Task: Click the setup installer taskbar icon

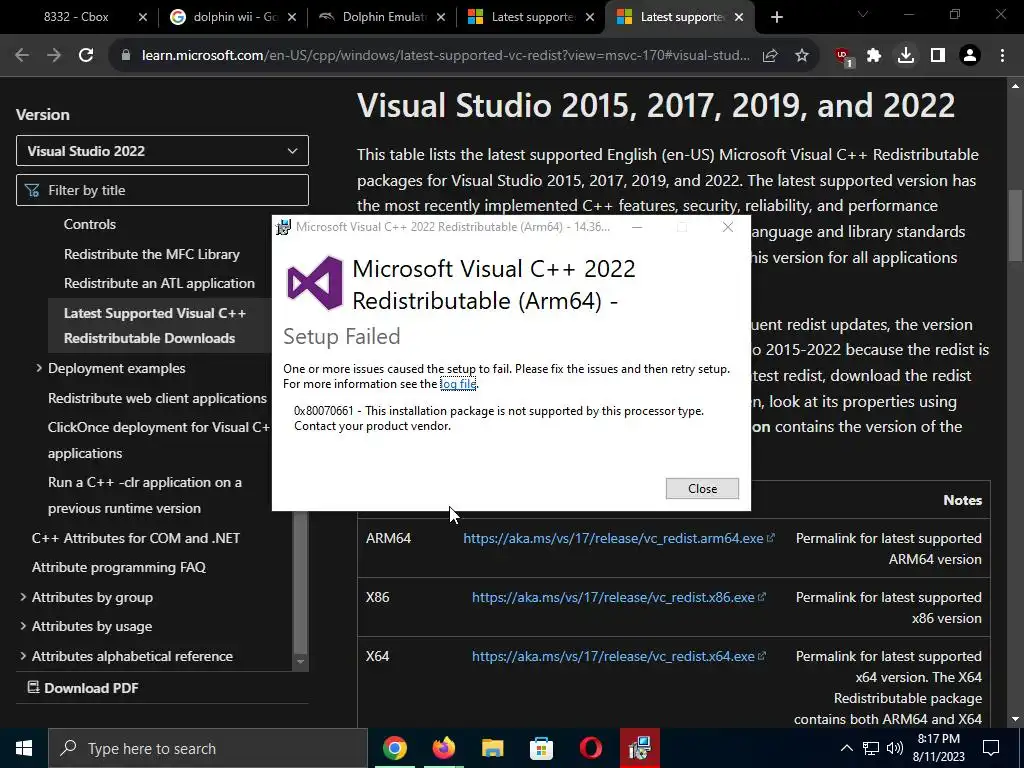Action: point(639,748)
